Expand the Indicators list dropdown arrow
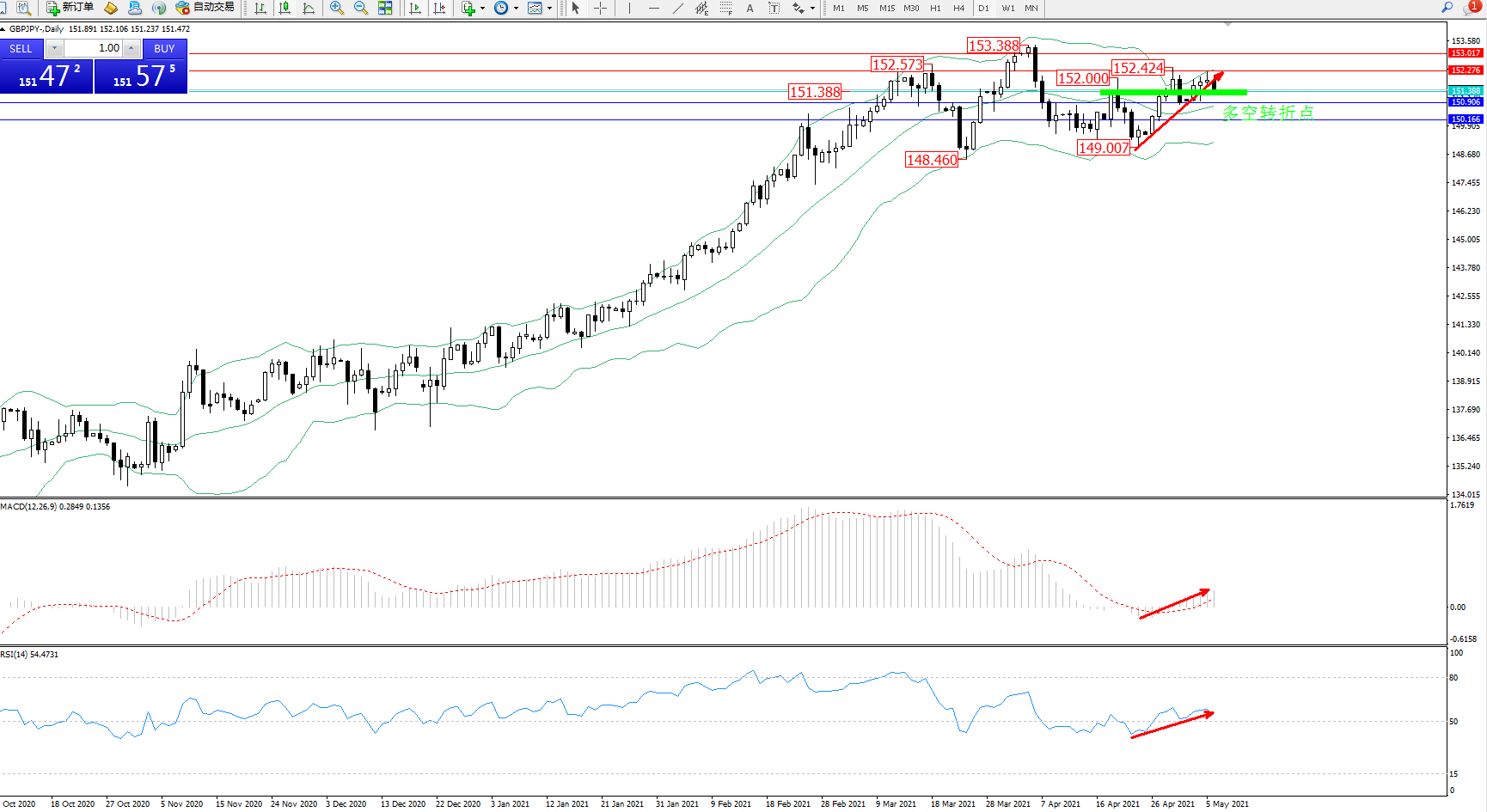This screenshot has height=812, width=1487. pos(482,9)
